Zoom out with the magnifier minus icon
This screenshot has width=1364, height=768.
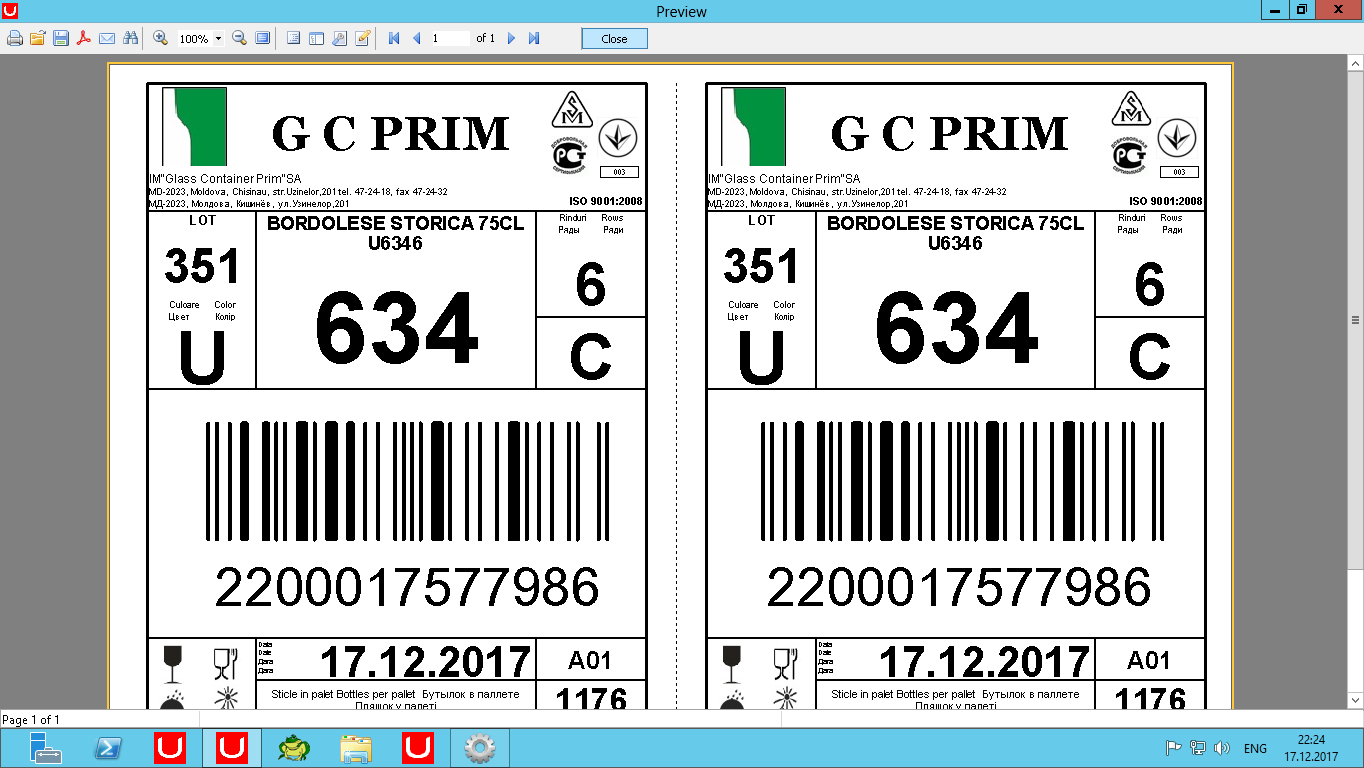click(x=240, y=38)
